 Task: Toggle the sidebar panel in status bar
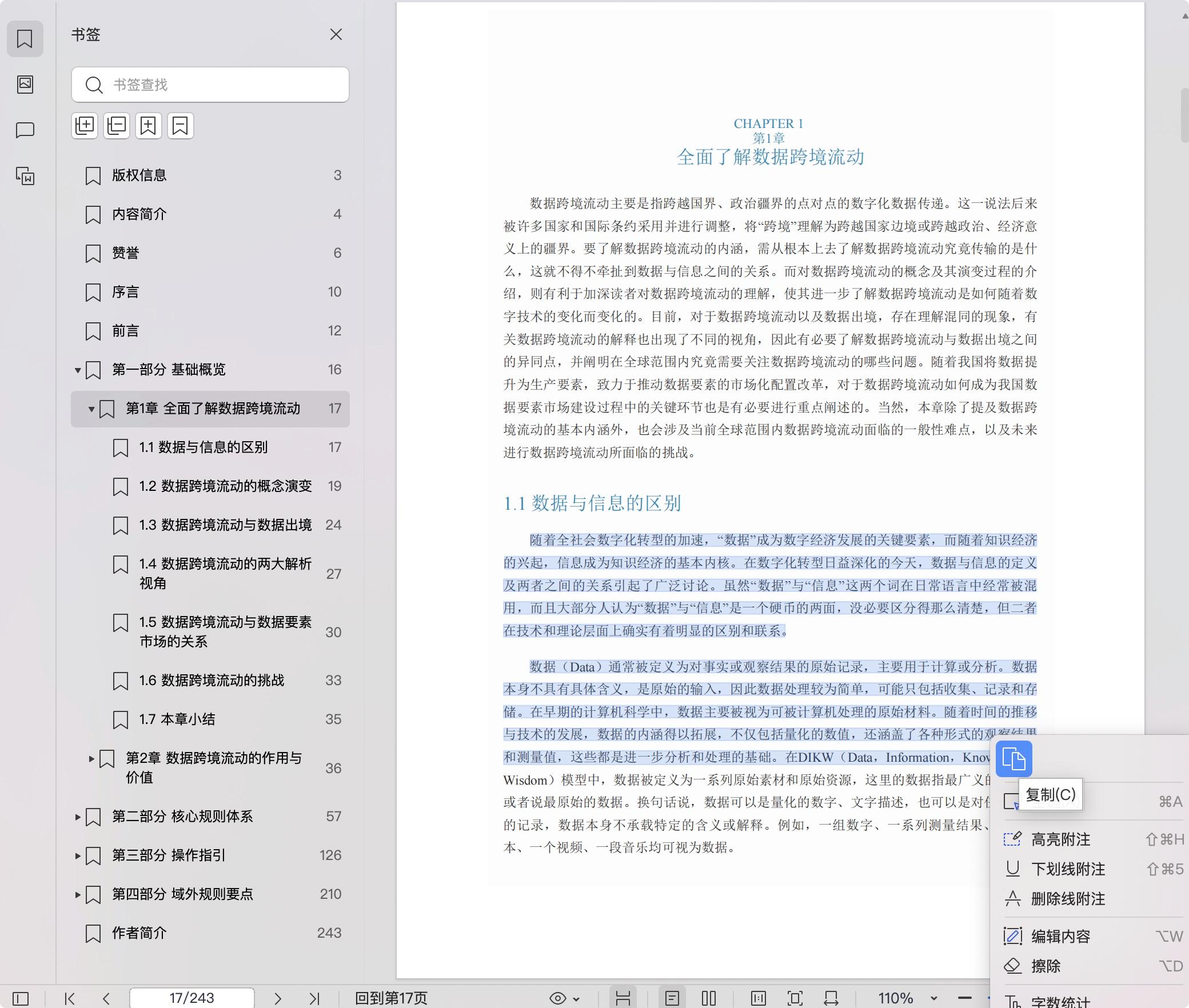click(x=21, y=998)
